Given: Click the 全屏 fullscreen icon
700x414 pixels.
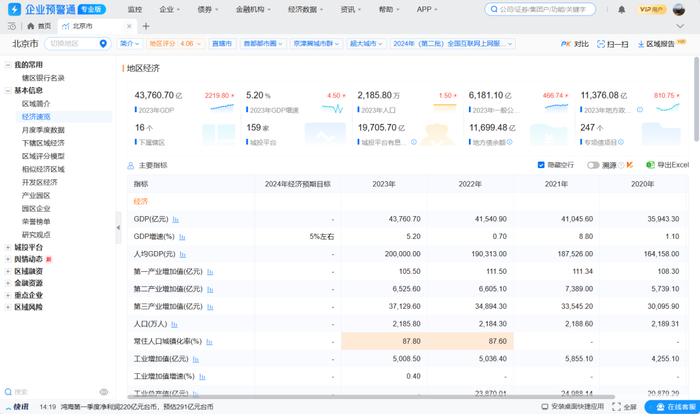Looking at the screenshot, I should (x=614, y=407).
